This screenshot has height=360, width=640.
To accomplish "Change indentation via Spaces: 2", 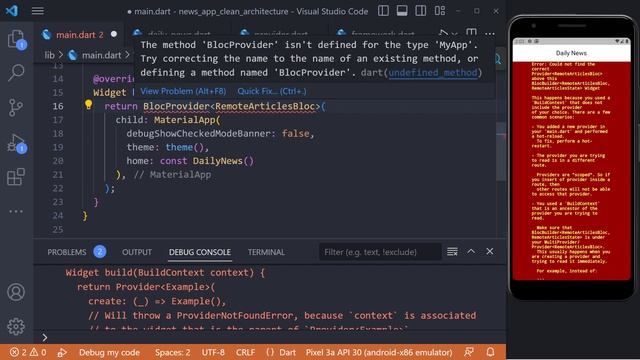I will tap(172, 352).
